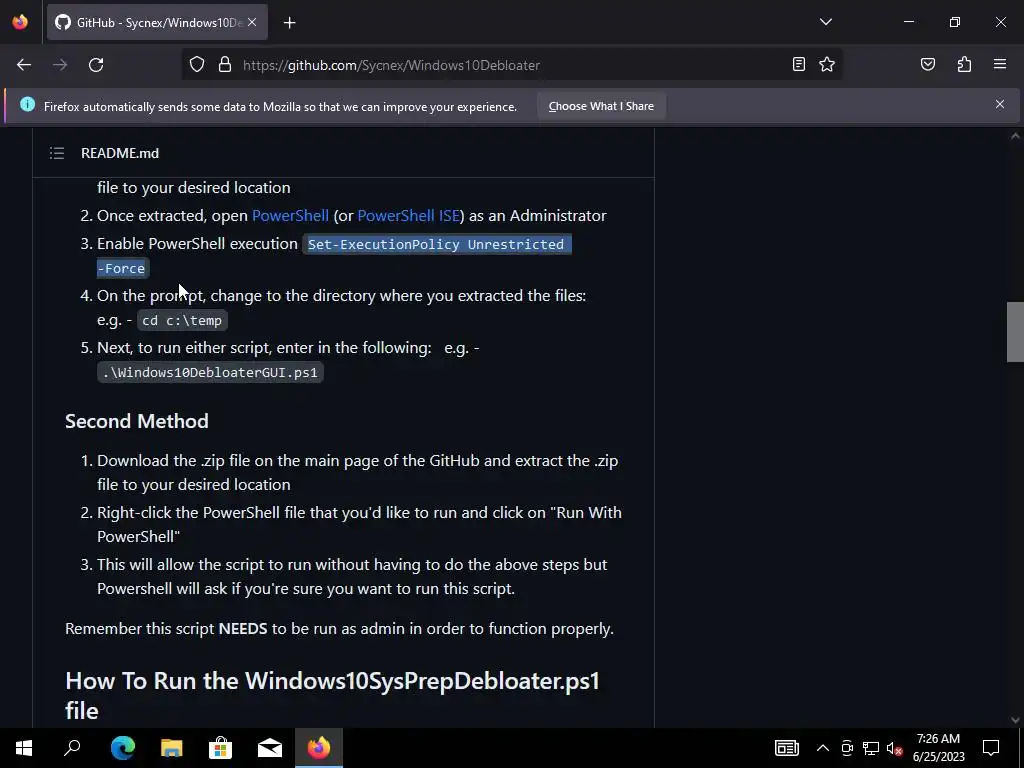Open the README outline list icon
Viewport: 1024px width, 768px height.
coord(57,153)
